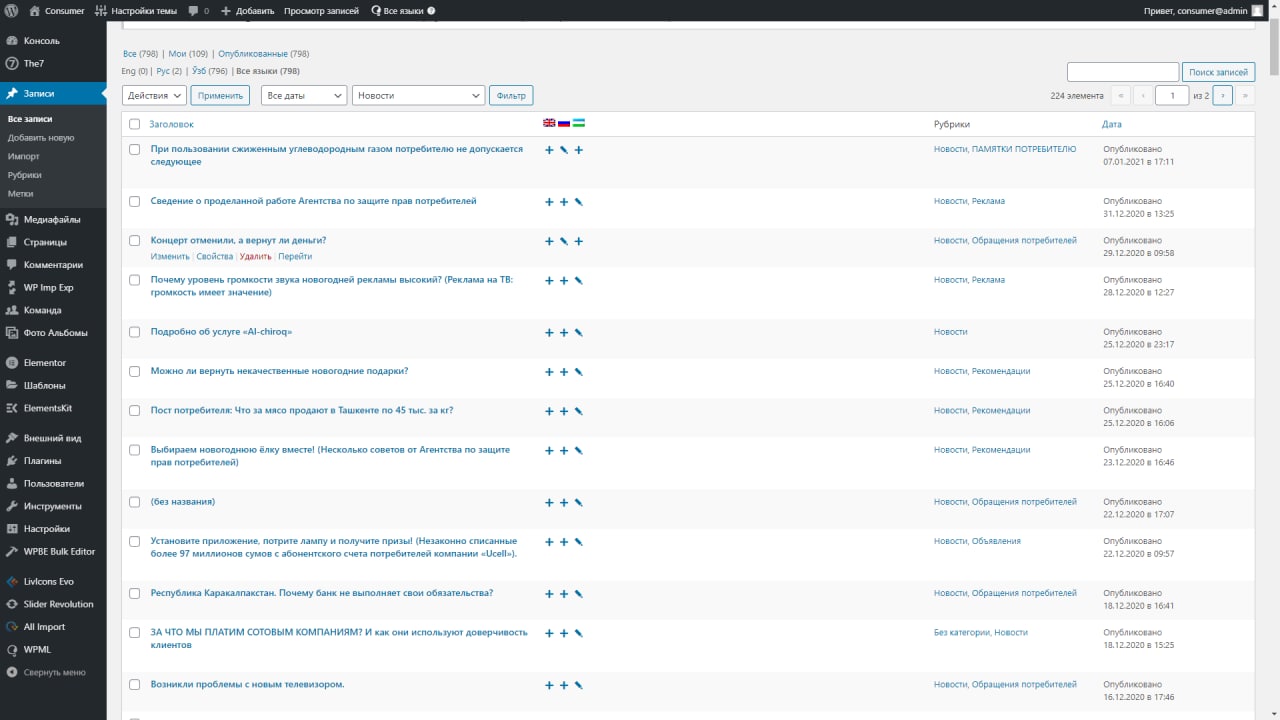Click Удалить under 'Концерт отменили'
This screenshot has width=1280, height=720.
pyautogui.click(x=255, y=257)
